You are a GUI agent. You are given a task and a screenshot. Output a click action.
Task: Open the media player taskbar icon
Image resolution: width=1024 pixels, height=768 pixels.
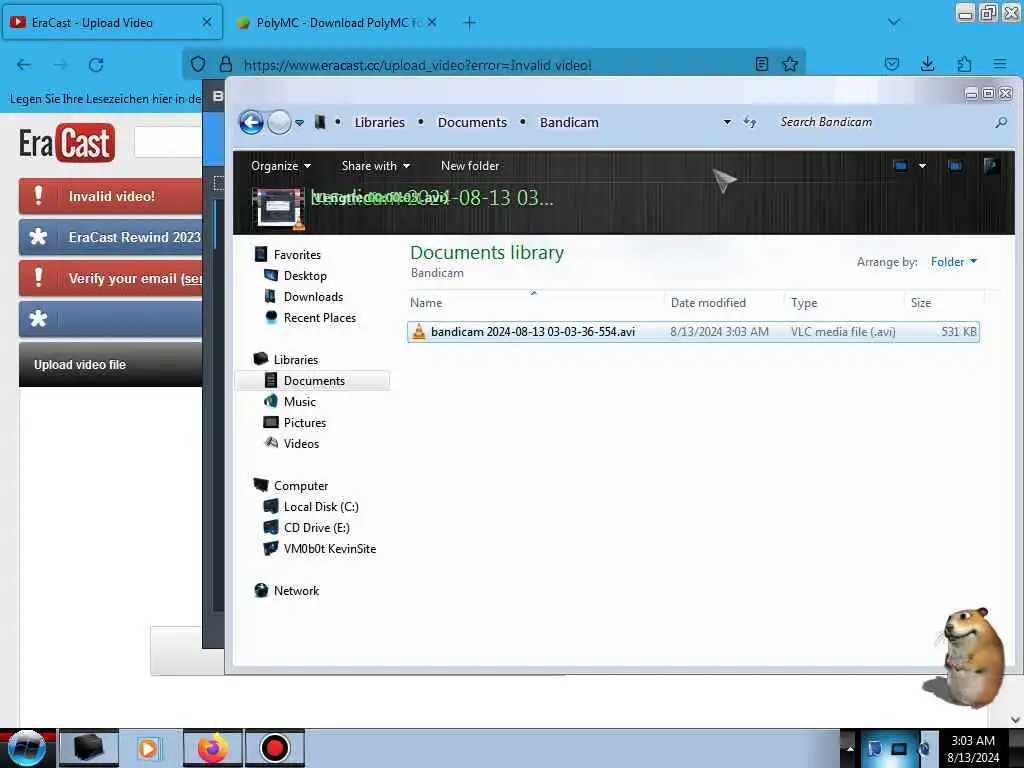pos(148,748)
